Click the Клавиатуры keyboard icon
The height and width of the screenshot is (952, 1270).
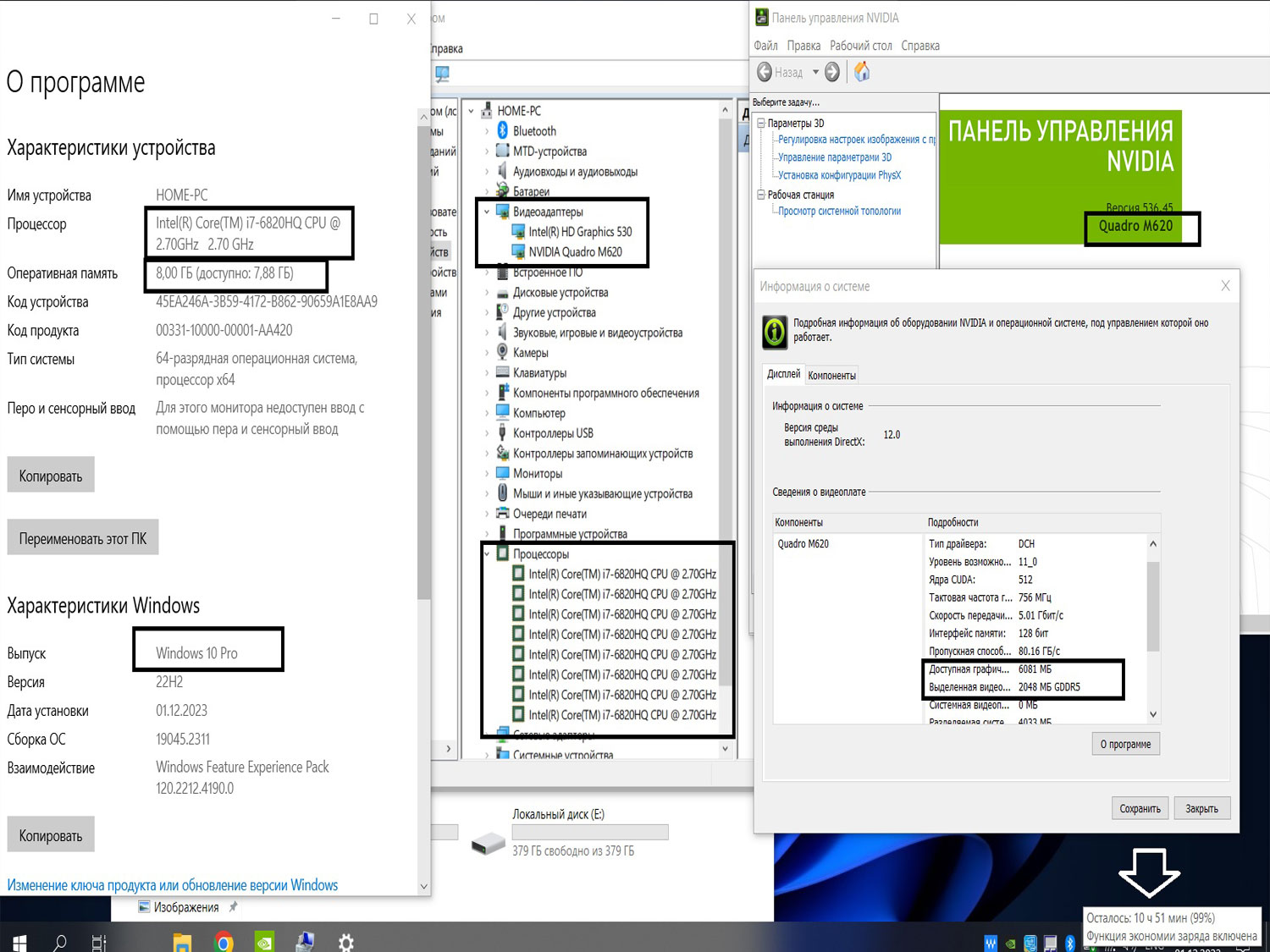[x=502, y=372]
